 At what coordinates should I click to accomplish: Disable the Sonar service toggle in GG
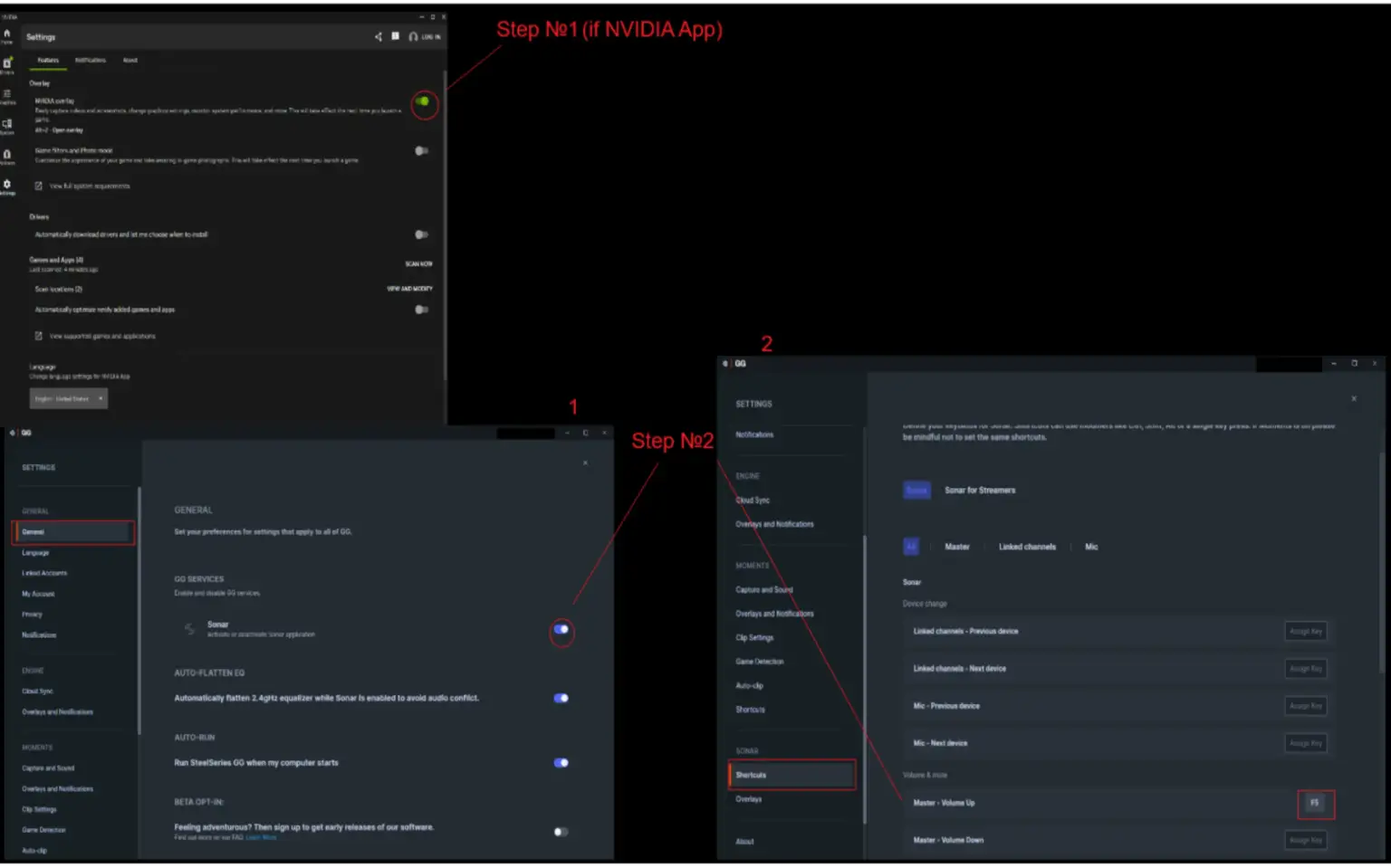561,630
